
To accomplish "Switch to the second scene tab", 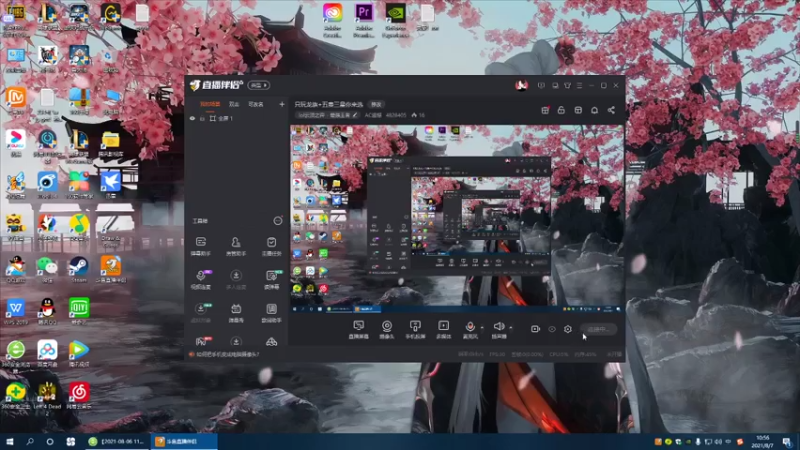I will tap(234, 104).
